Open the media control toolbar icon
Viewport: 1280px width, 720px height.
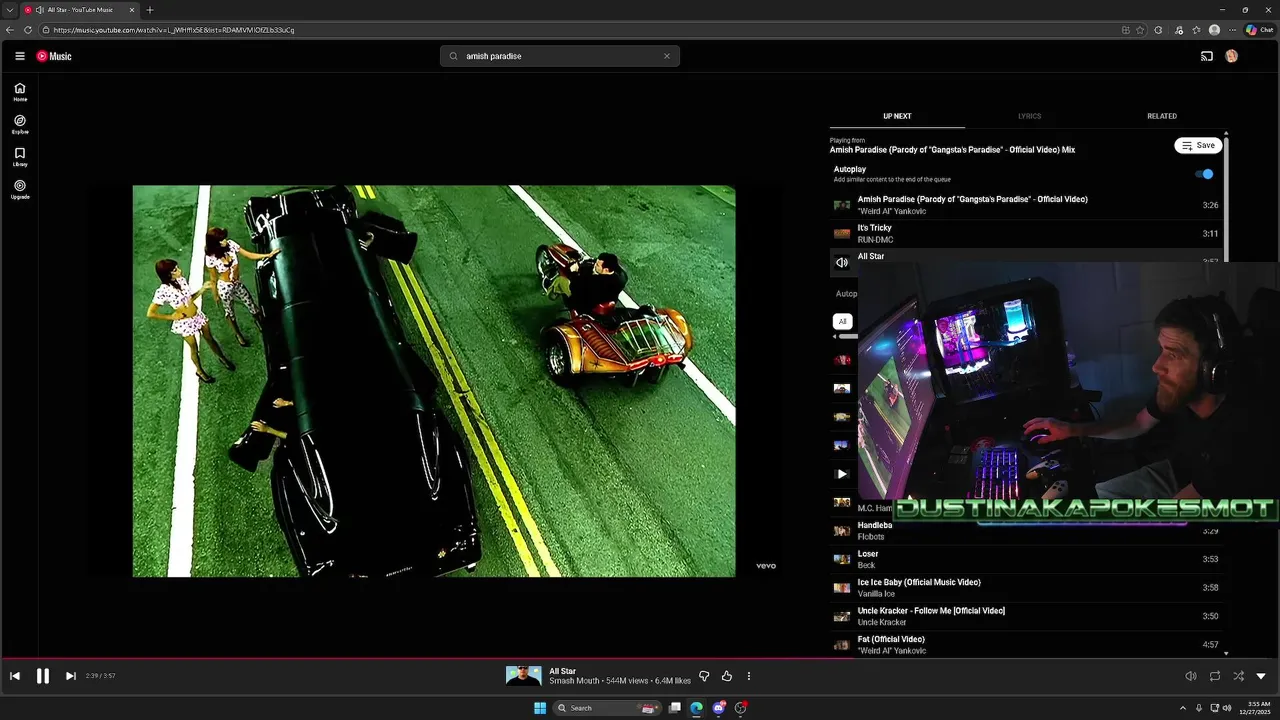click(1179, 30)
